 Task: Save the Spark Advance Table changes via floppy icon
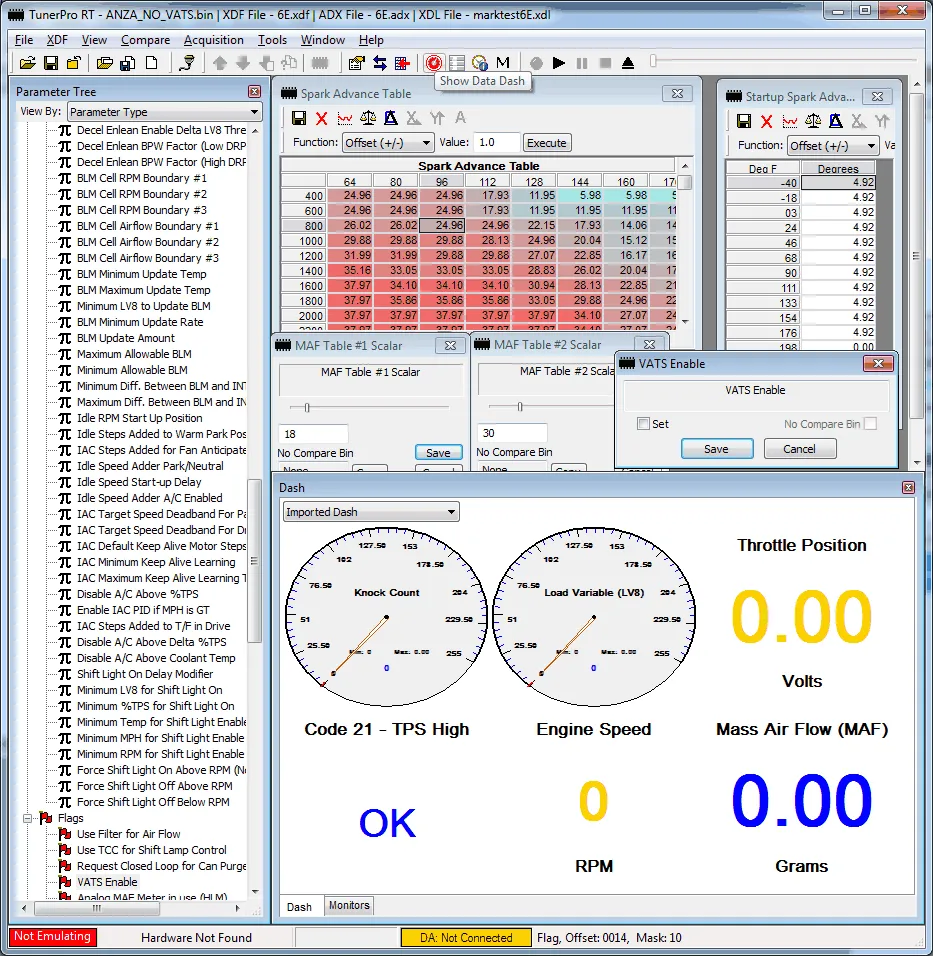point(298,117)
